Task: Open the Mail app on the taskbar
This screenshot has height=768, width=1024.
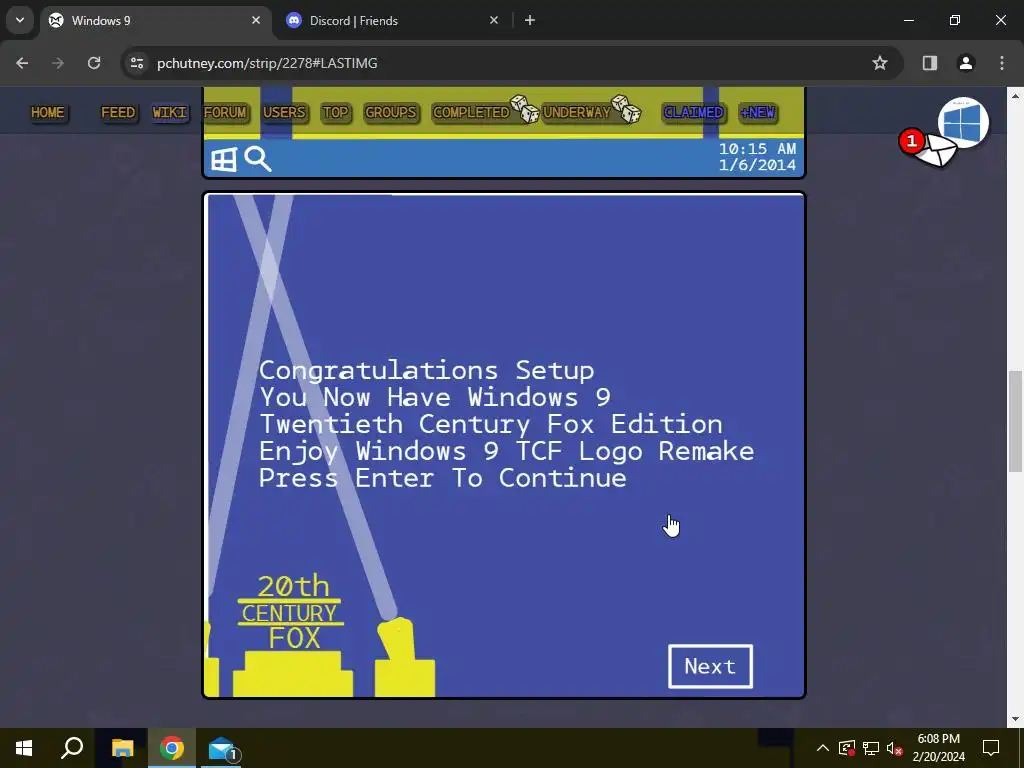Action: pos(222,748)
